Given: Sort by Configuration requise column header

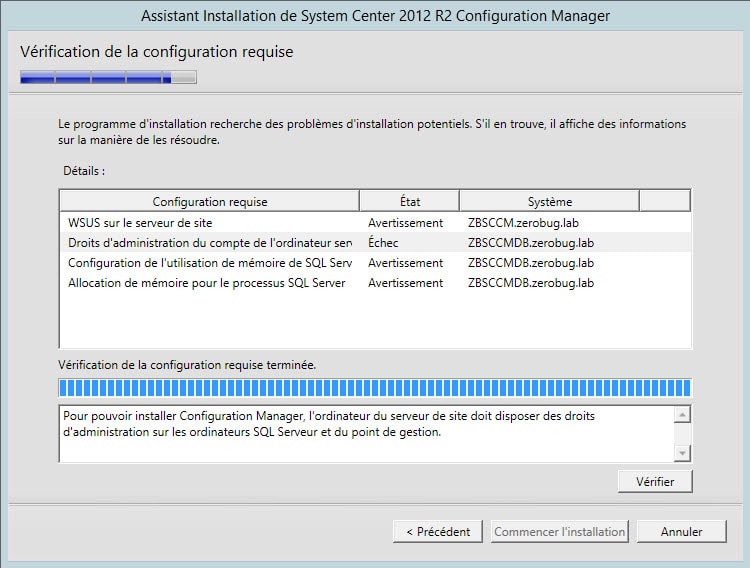Looking at the screenshot, I should click(210, 201).
